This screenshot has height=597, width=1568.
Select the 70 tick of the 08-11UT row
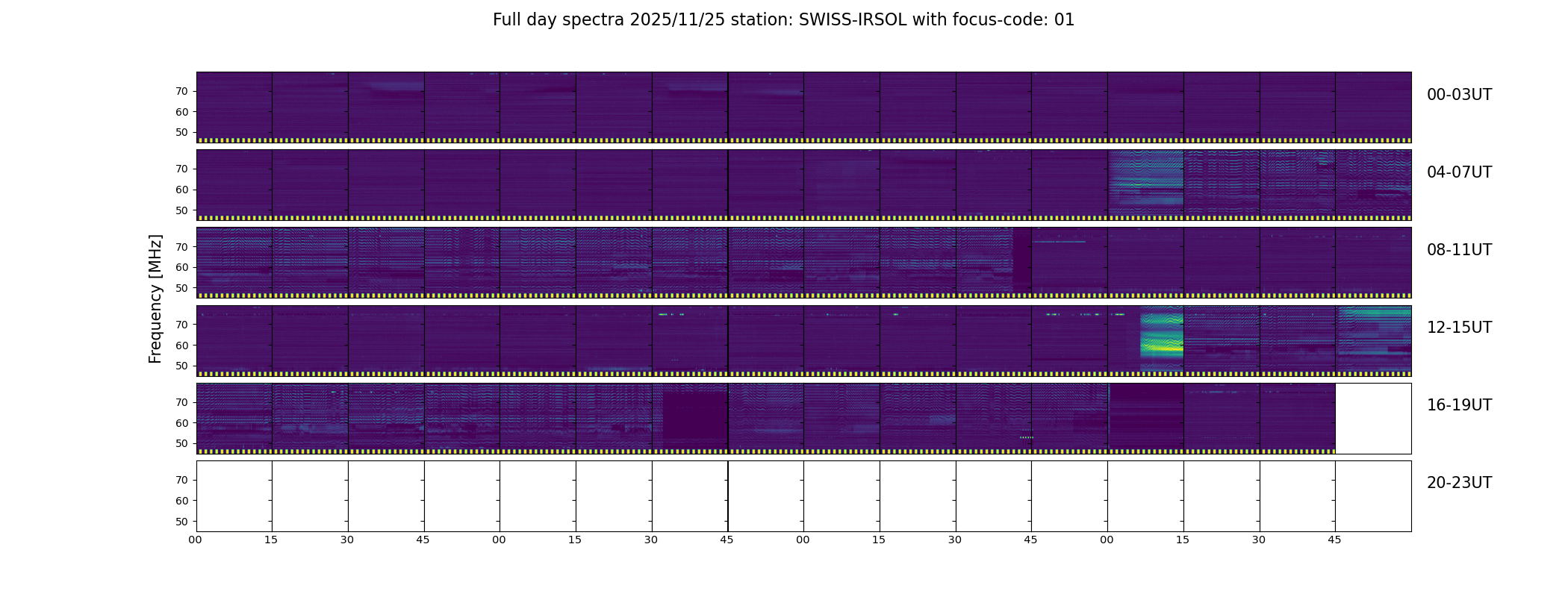pyautogui.click(x=181, y=247)
